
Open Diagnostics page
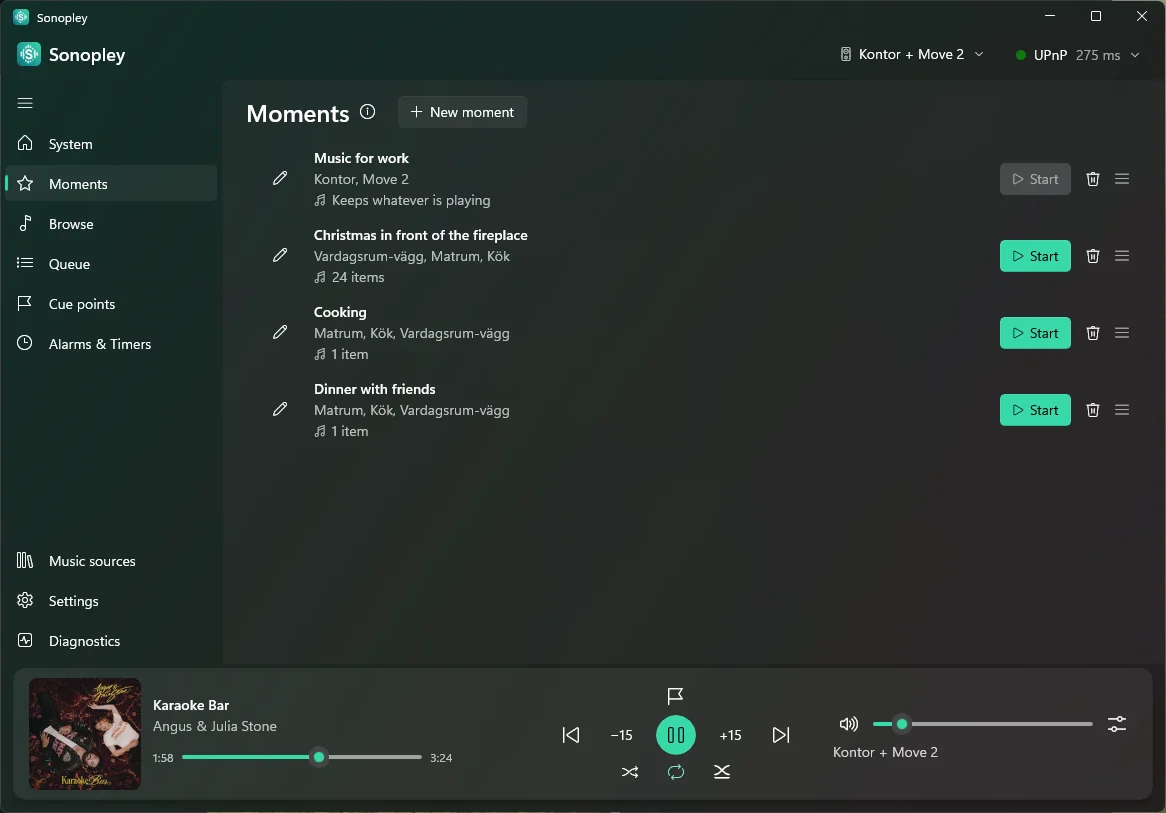(111, 641)
